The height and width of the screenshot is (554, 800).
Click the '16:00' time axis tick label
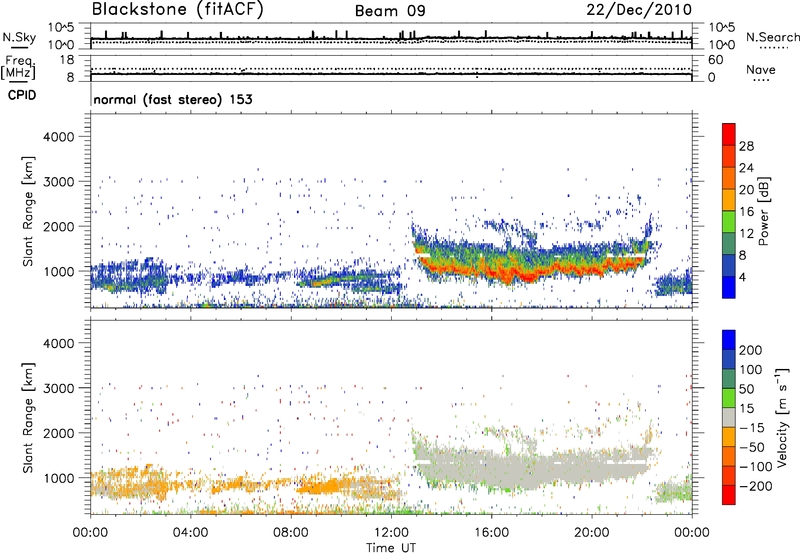pyautogui.click(x=491, y=533)
